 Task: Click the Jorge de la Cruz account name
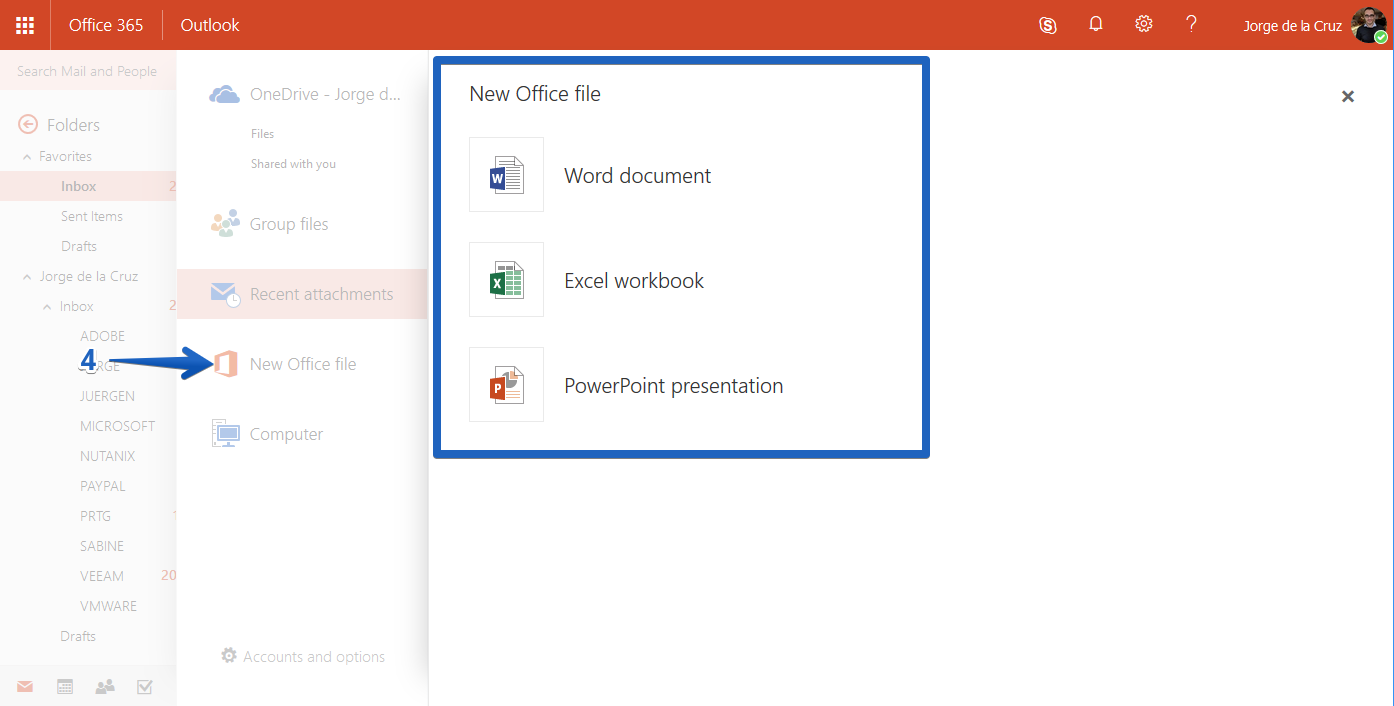tap(1292, 26)
